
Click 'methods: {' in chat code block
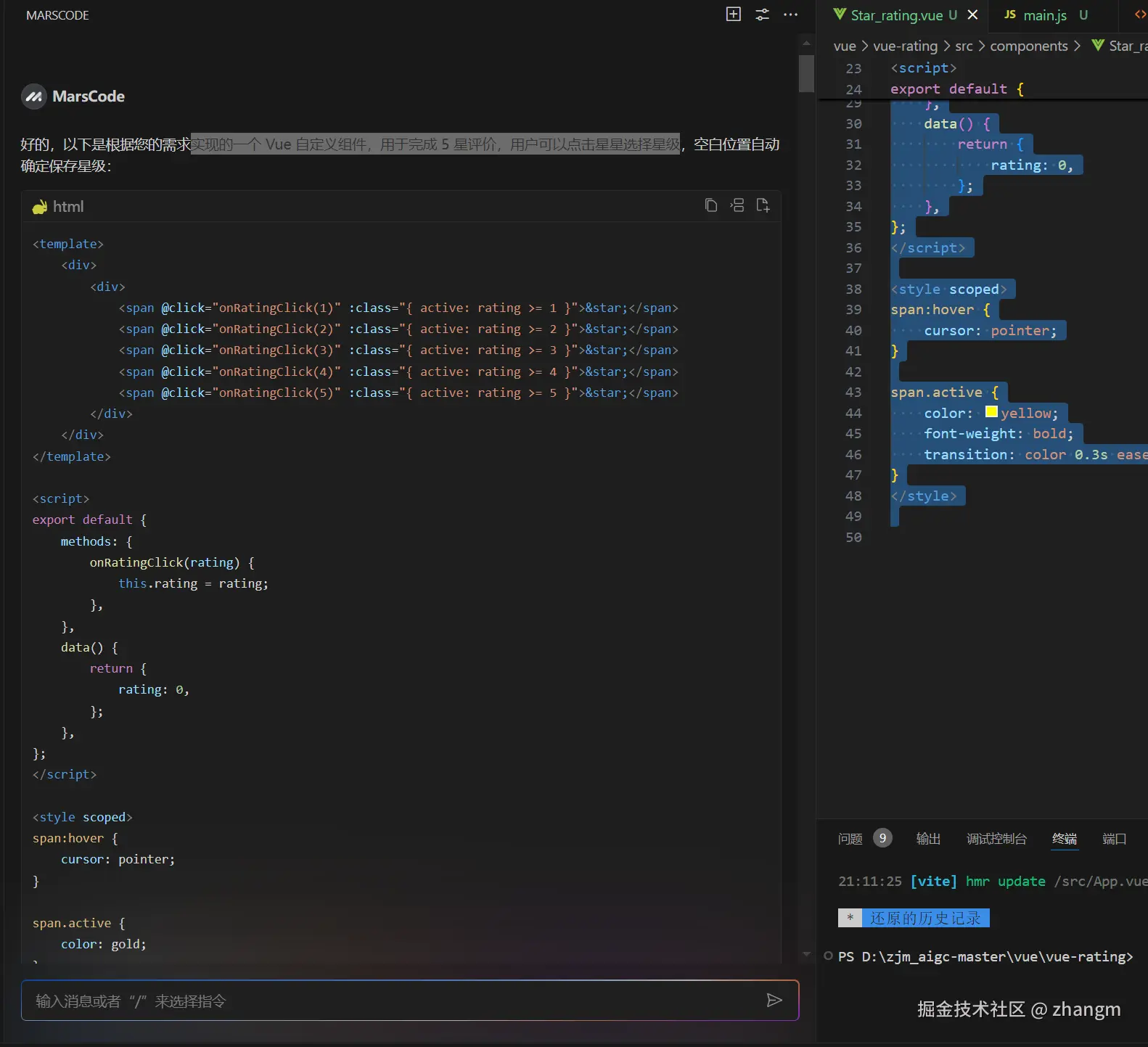97,541
